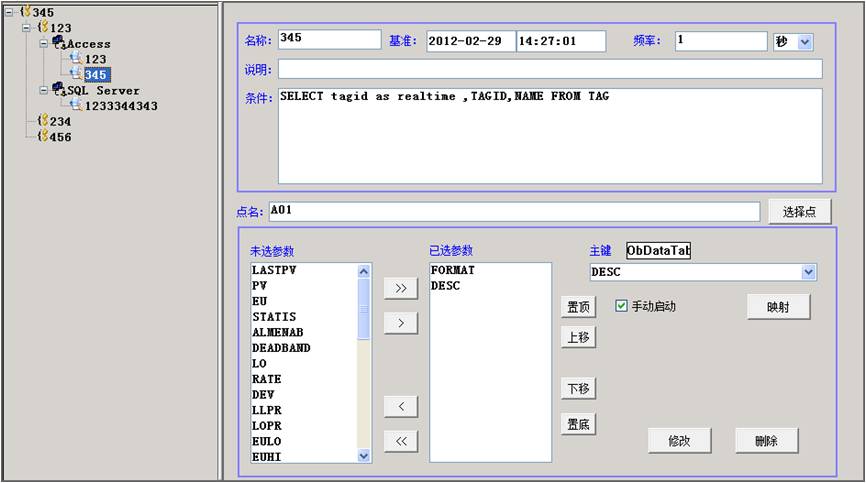Open the DESC primary key dropdown
Image resolution: width=866 pixels, height=483 pixels.
(808, 272)
